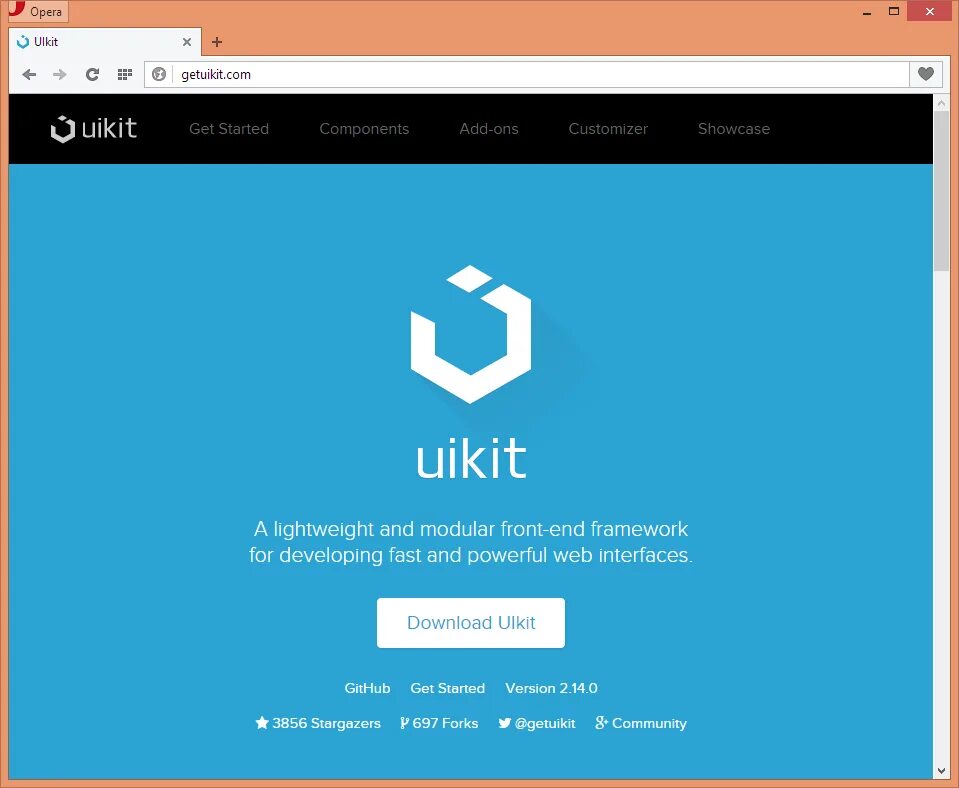959x788 pixels.
Task: Open the Add-ons nav item
Action: (489, 128)
